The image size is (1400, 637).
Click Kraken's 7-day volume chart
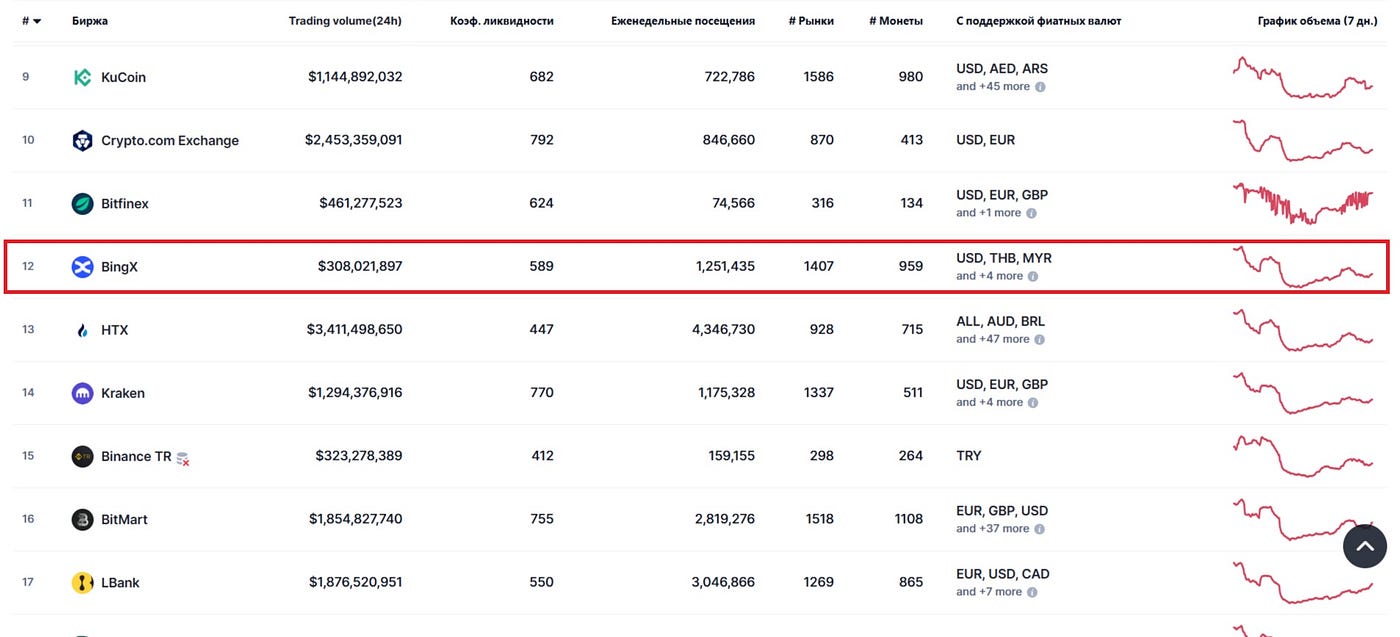[1303, 393]
